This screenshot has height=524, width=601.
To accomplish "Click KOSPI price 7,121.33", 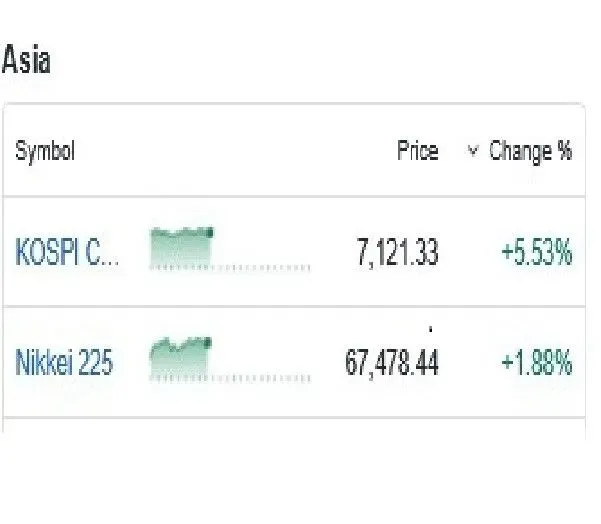I will coord(397,252).
